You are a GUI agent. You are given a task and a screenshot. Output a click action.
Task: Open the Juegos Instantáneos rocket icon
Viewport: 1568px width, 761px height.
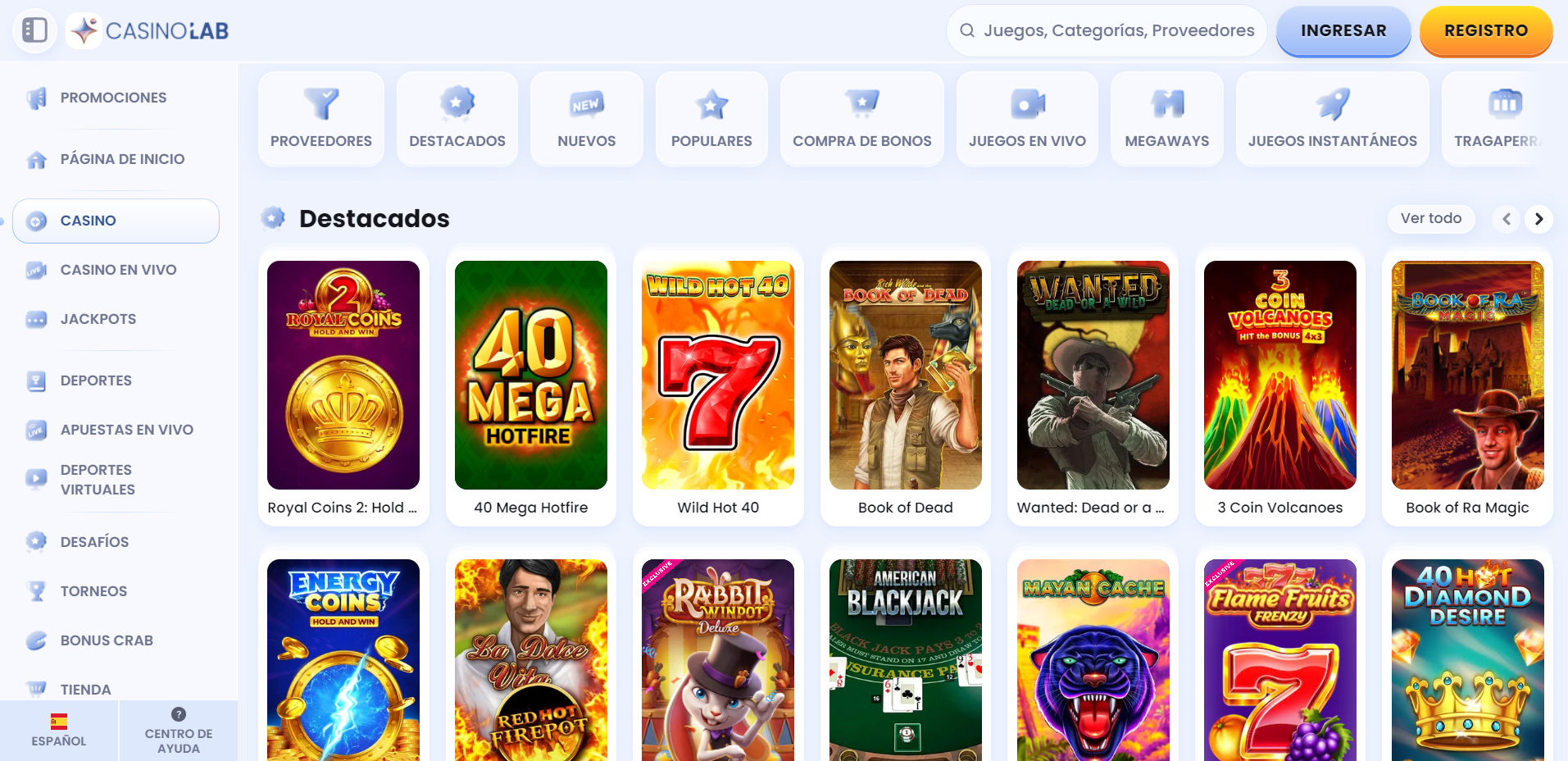[x=1333, y=103]
